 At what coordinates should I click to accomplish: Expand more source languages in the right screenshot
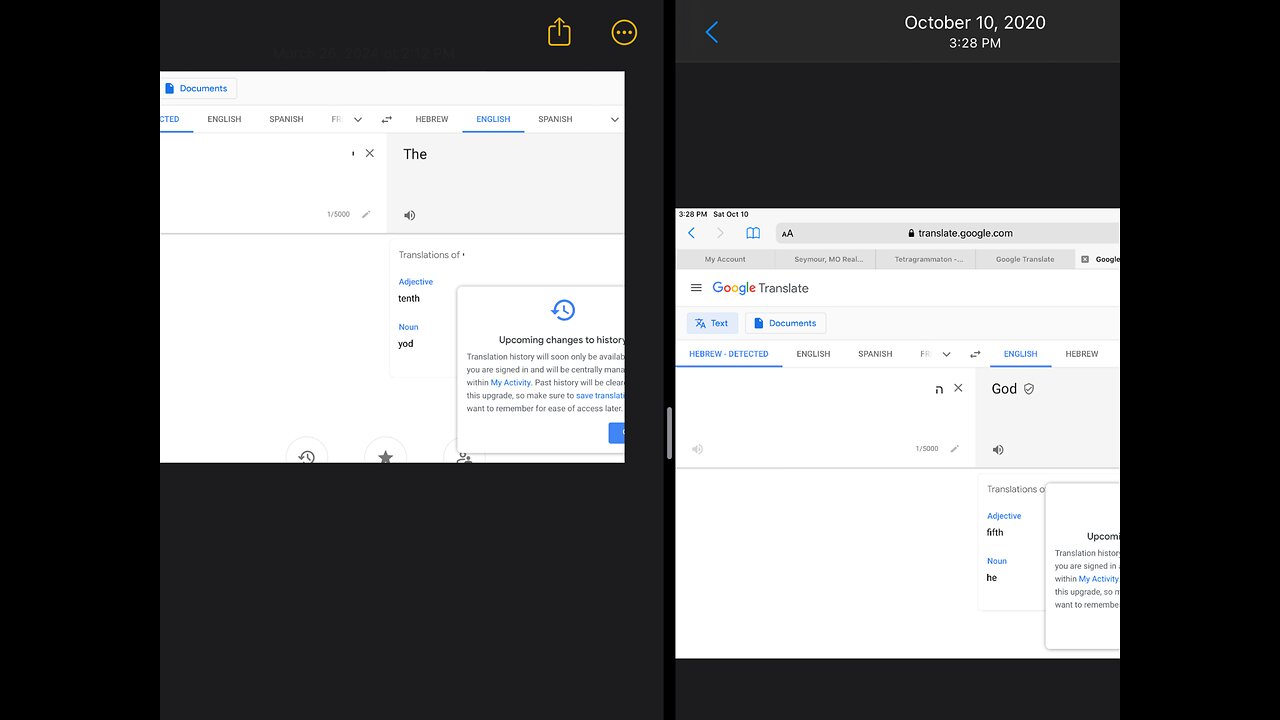coord(946,354)
